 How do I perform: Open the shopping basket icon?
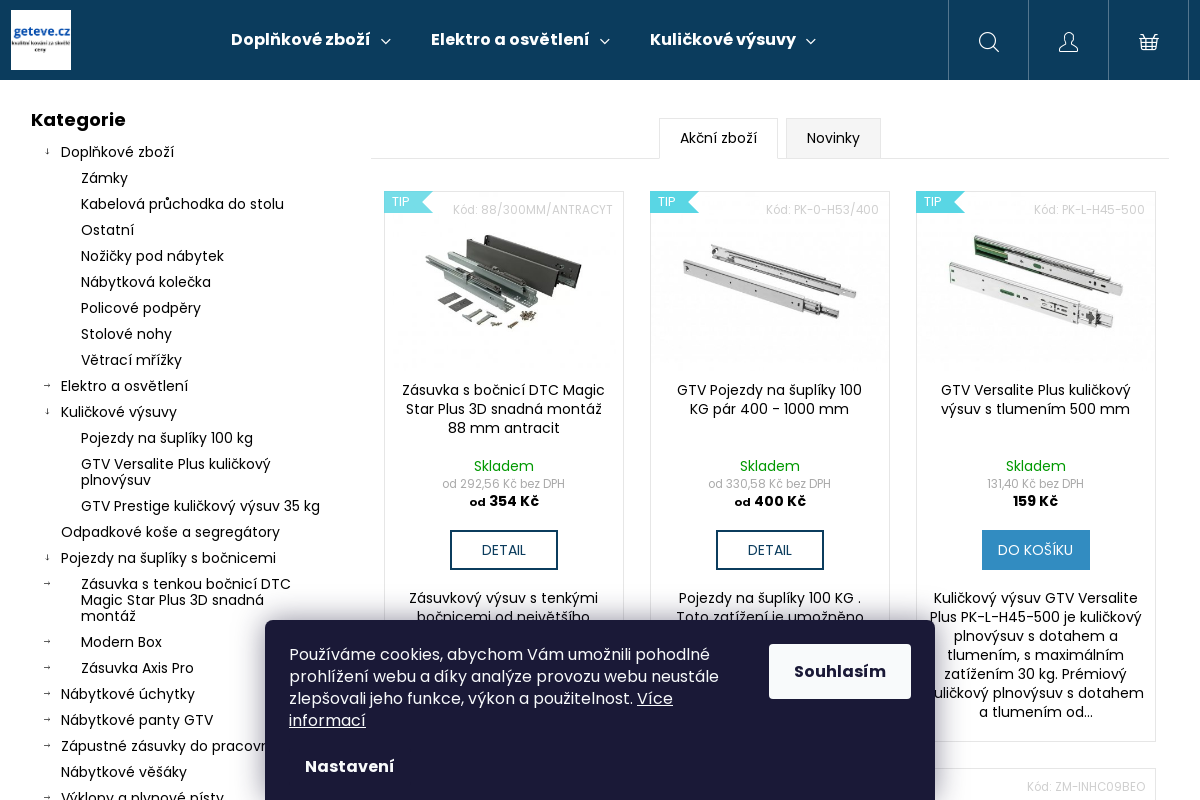coord(1148,41)
